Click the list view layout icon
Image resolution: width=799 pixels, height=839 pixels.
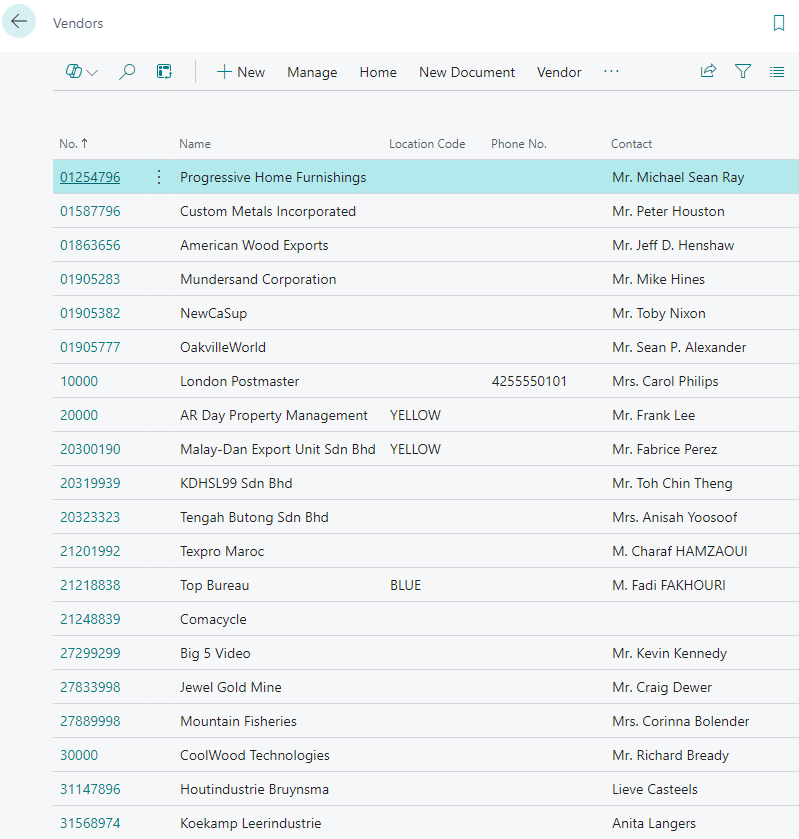[777, 72]
